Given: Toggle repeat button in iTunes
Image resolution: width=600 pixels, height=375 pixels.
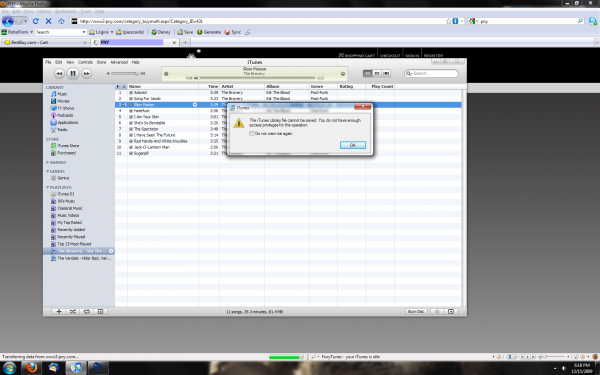Looking at the screenshot, I should pyautogui.click(x=86, y=311).
